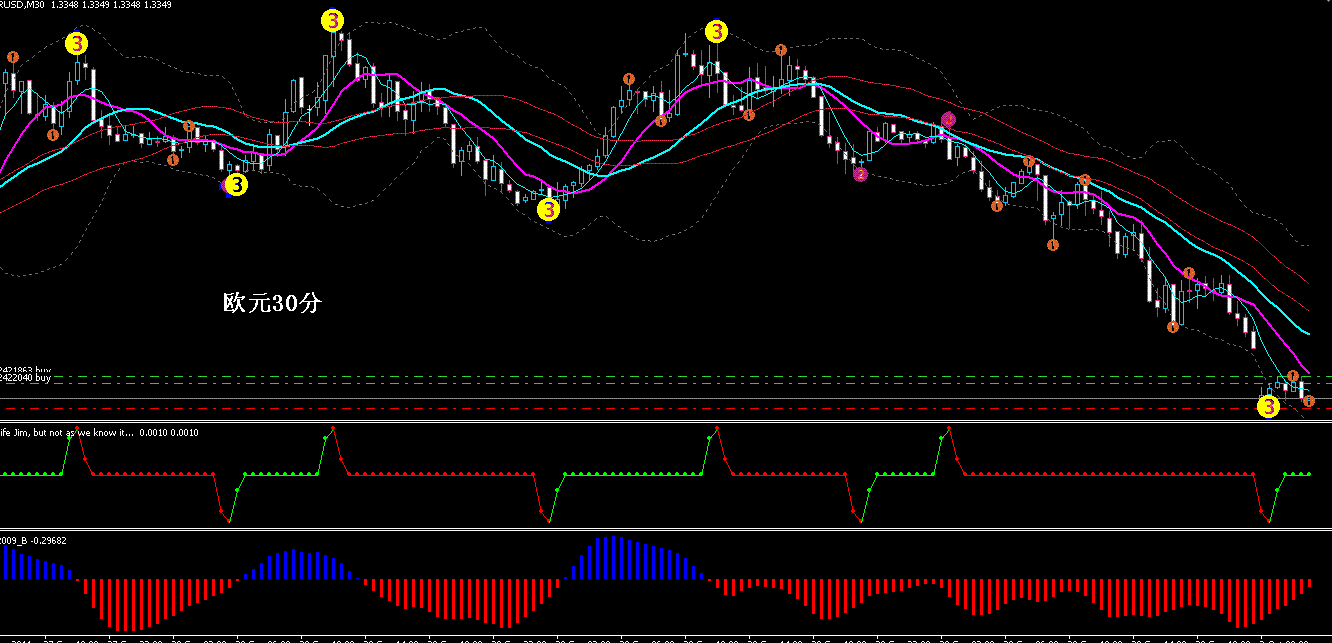Click the 欧元30分 text label
Image resolution: width=1332 pixels, height=643 pixels.
coord(272,303)
